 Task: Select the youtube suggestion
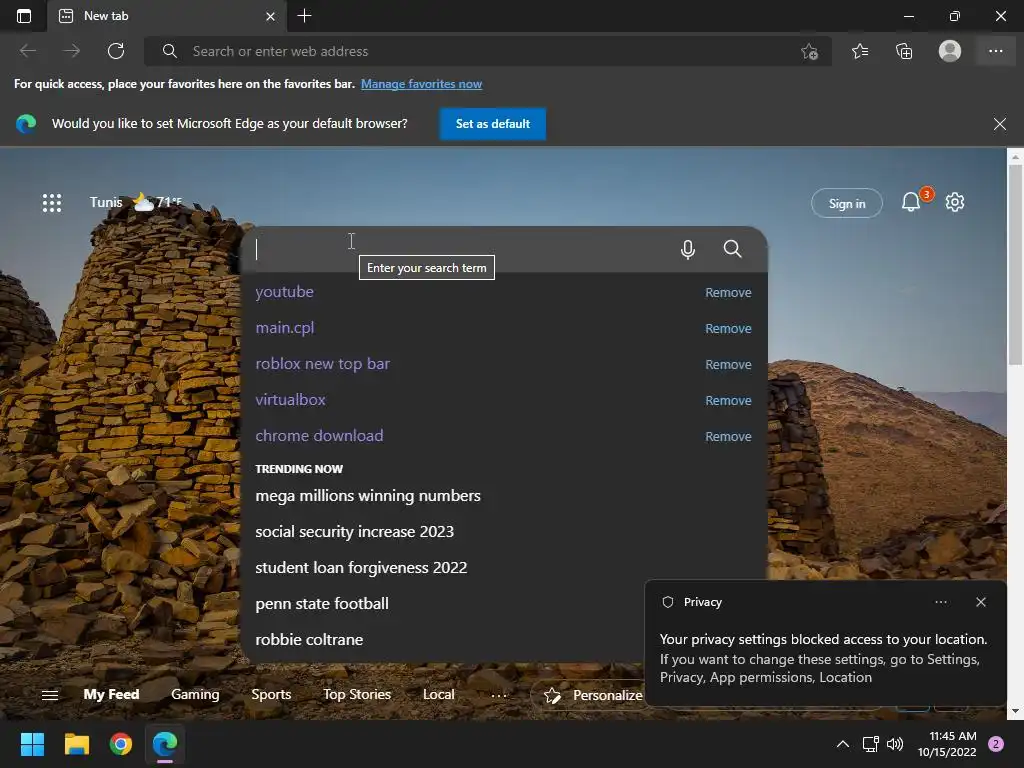click(x=284, y=292)
